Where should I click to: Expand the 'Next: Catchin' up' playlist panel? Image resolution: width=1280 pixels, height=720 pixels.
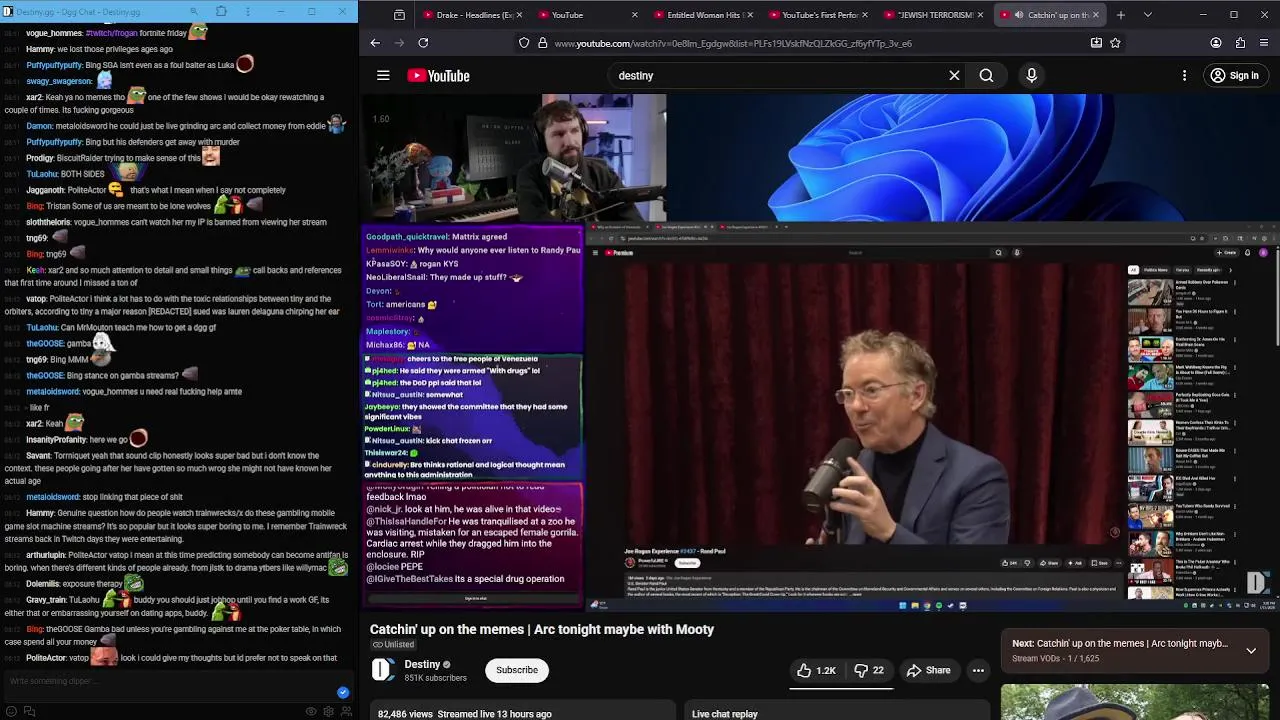click(x=1250, y=650)
